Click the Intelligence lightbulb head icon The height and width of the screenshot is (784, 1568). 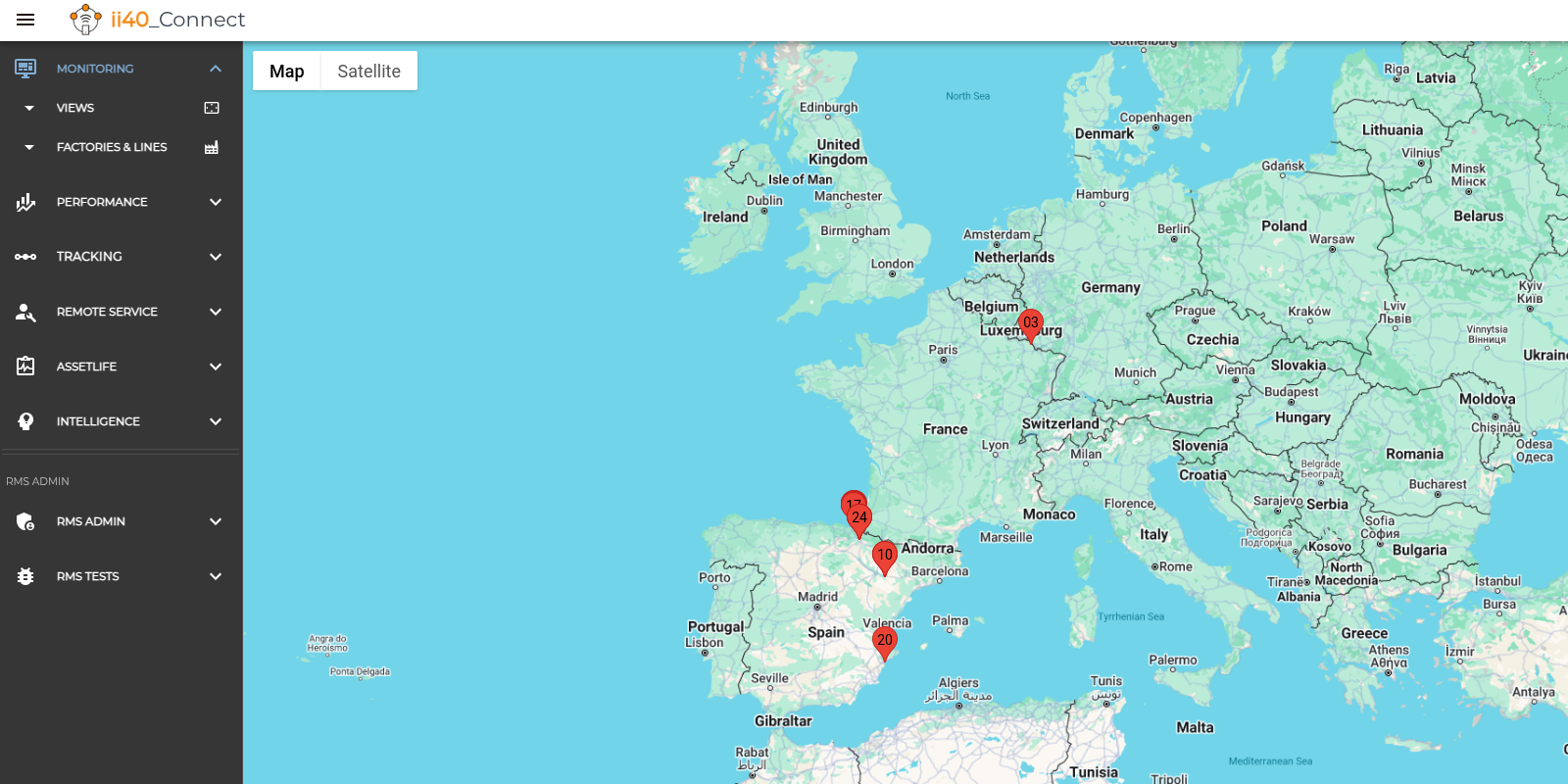click(x=25, y=421)
